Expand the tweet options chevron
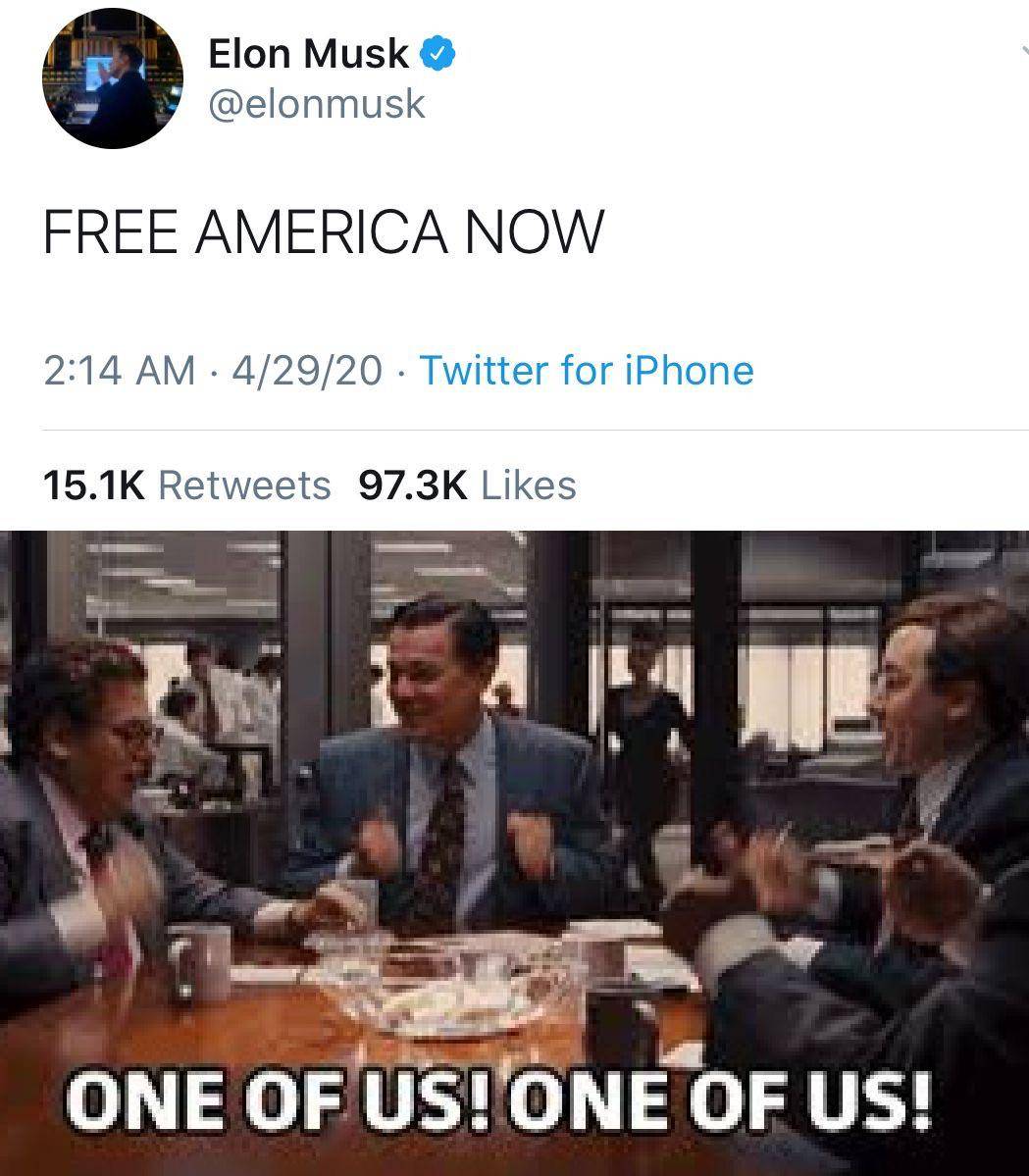The height and width of the screenshot is (1176, 1029). [x=1024, y=49]
